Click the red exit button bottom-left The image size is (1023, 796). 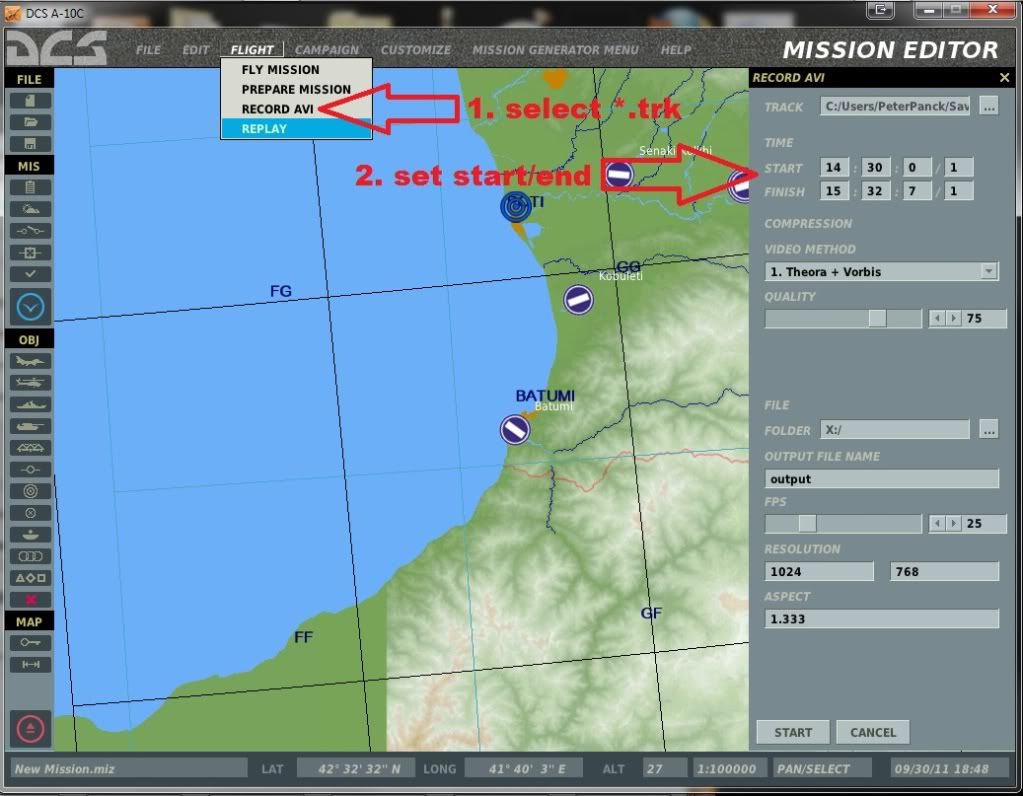30,729
